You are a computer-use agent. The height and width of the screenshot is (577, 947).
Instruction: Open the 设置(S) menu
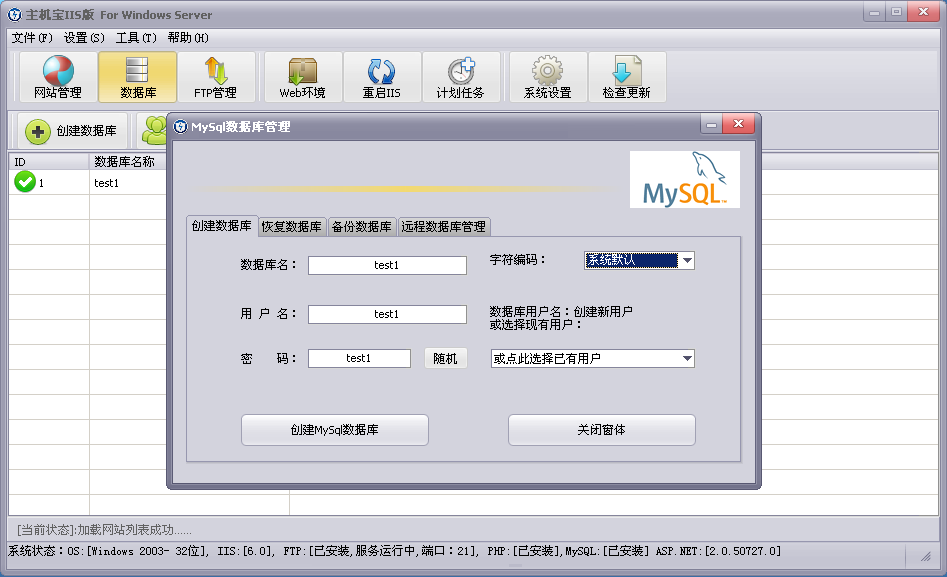84,38
